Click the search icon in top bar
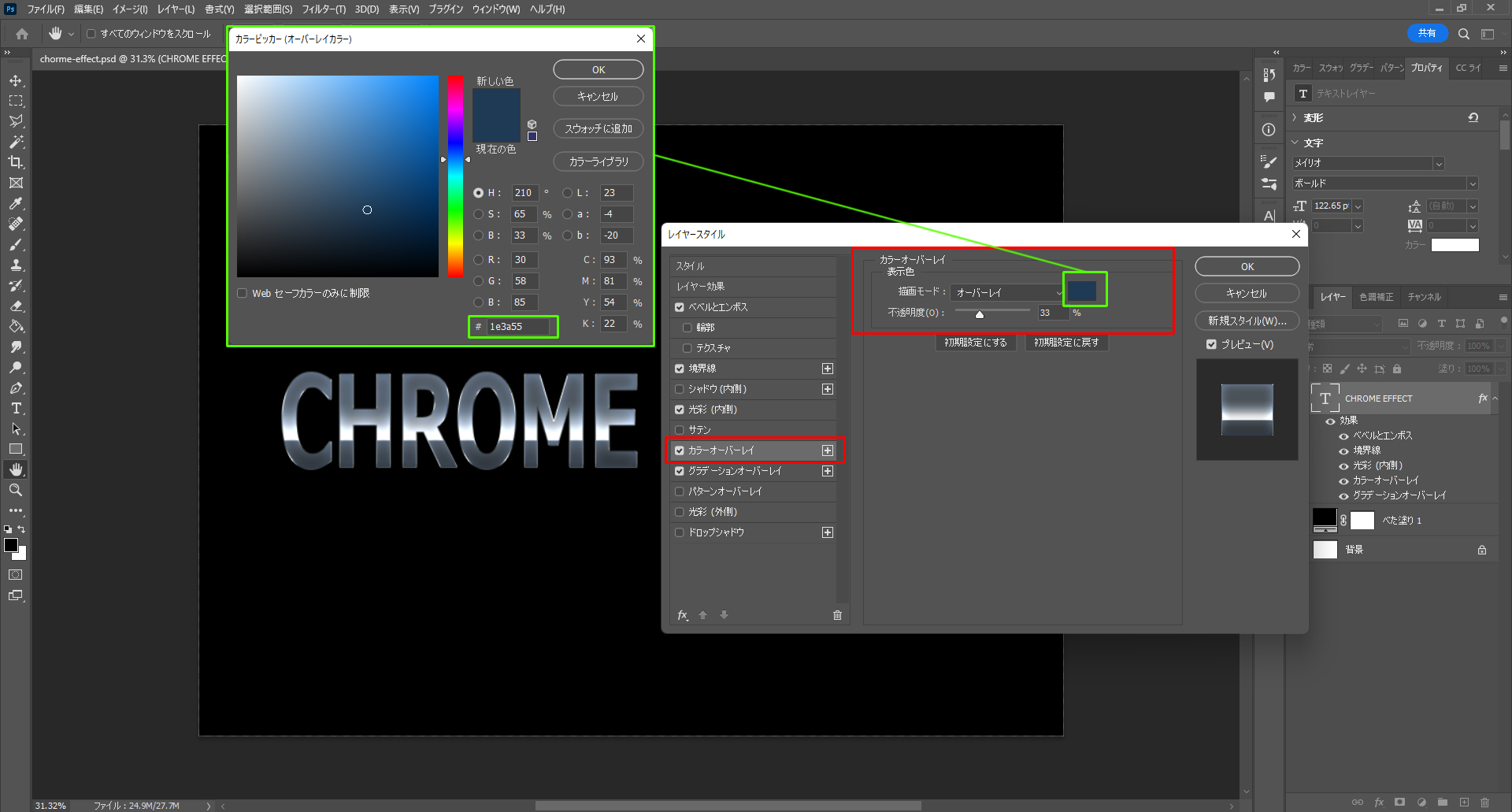The height and width of the screenshot is (812, 1512). pos(1463,34)
